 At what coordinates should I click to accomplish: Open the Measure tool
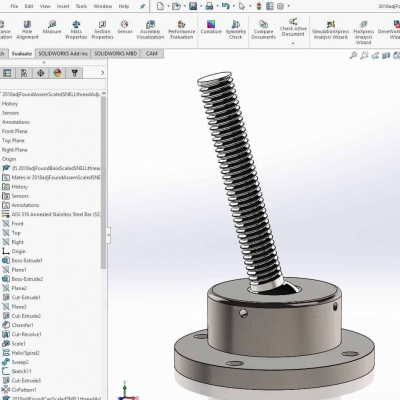click(52, 27)
